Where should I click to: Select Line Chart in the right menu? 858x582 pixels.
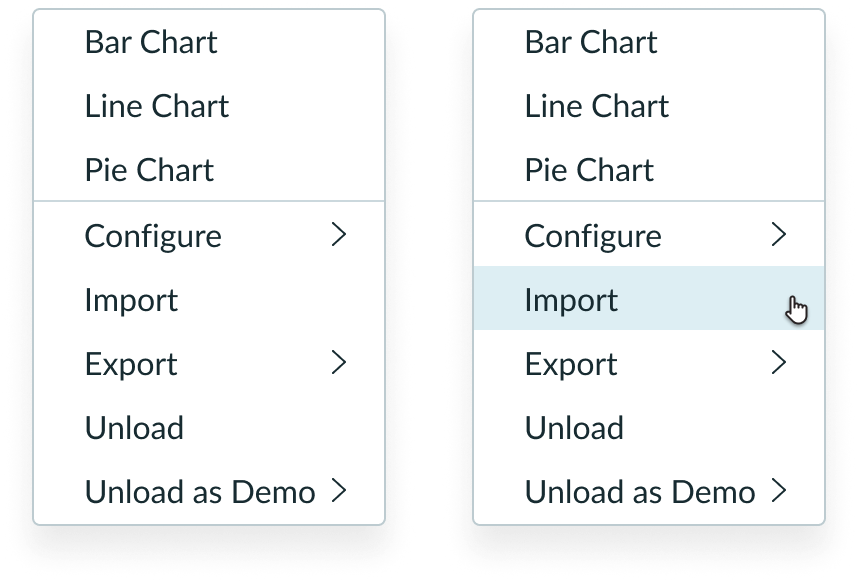(597, 106)
